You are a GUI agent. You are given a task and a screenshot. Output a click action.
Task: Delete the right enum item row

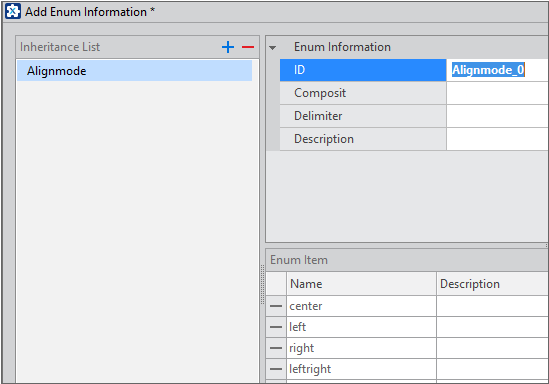pos(276,348)
